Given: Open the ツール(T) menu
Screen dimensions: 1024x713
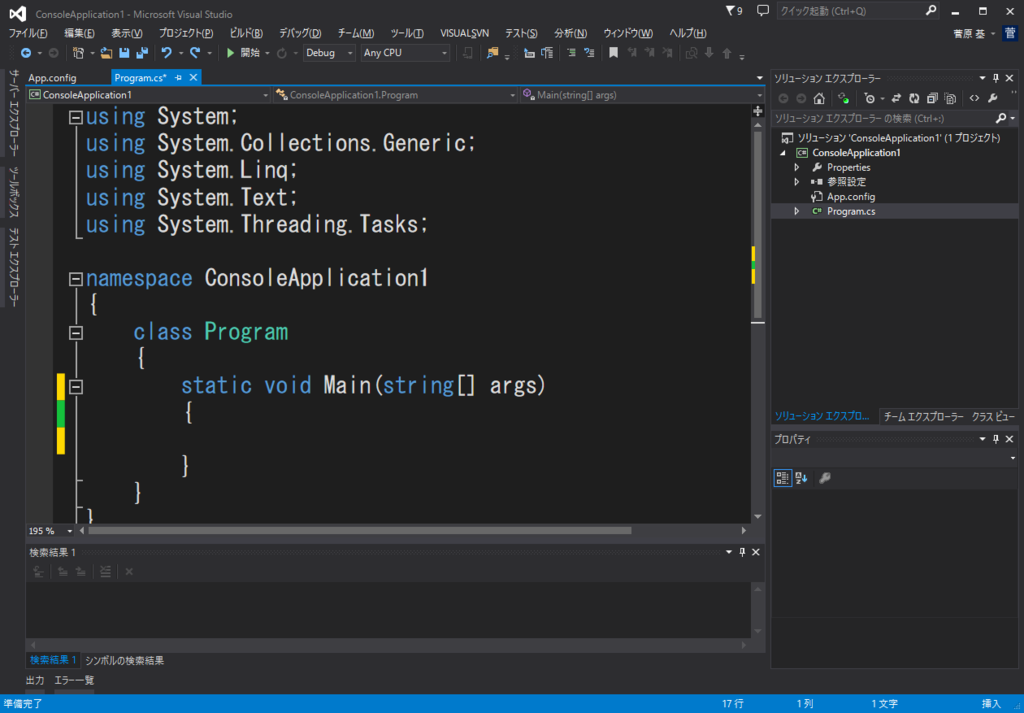Looking at the screenshot, I should [x=407, y=33].
